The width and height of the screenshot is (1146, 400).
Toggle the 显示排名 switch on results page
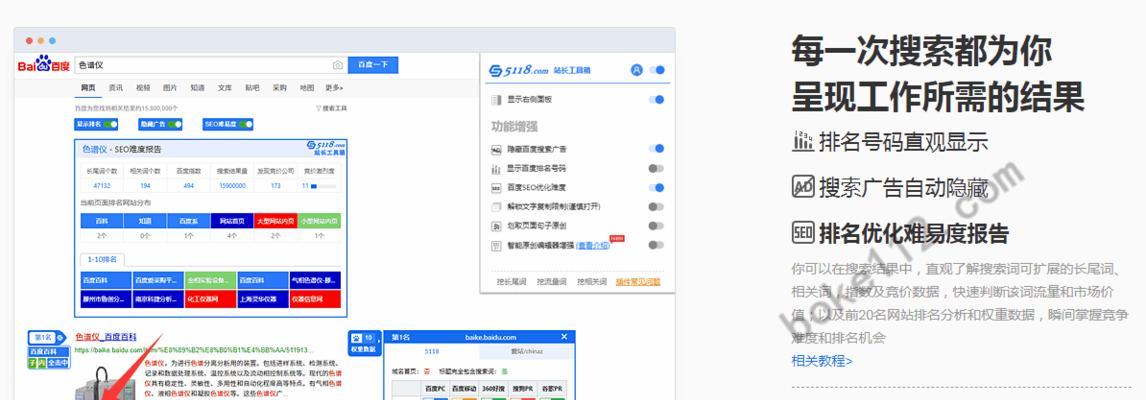pyautogui.click(x=110, y=124)
